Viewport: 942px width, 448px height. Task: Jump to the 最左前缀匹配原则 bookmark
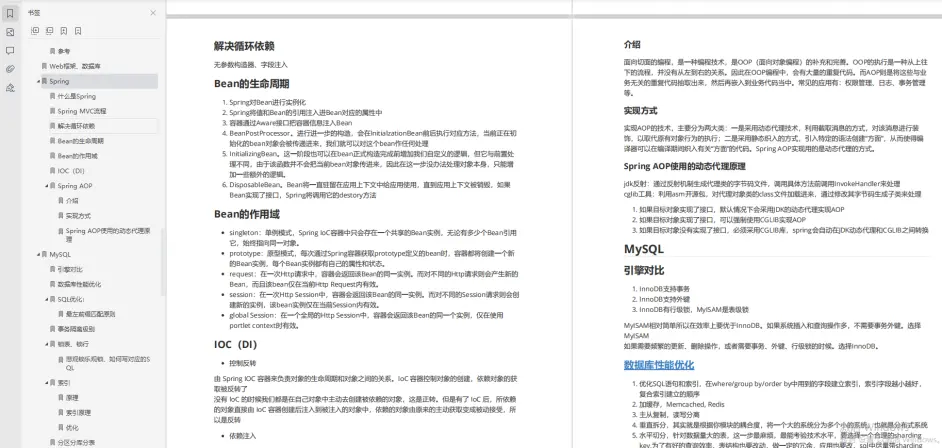(x=90, y=314)
